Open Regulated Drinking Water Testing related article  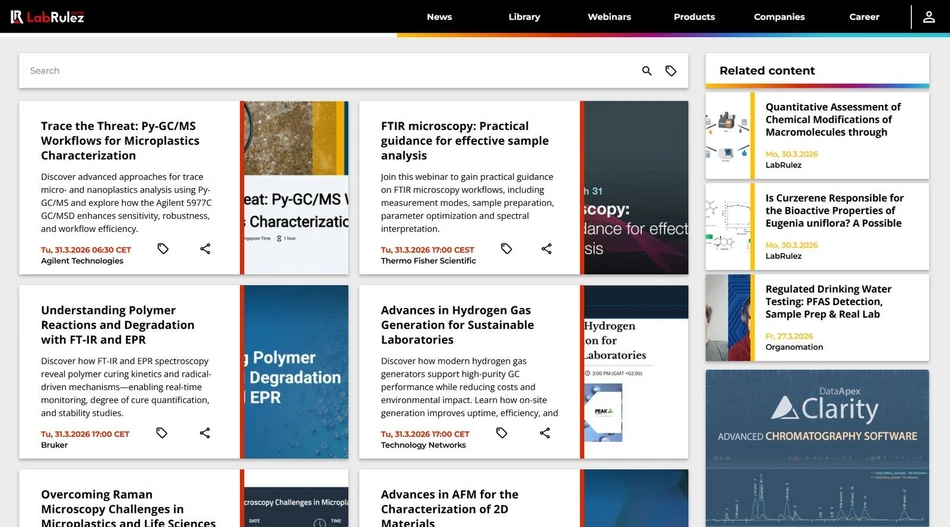(x=828, y=302)
